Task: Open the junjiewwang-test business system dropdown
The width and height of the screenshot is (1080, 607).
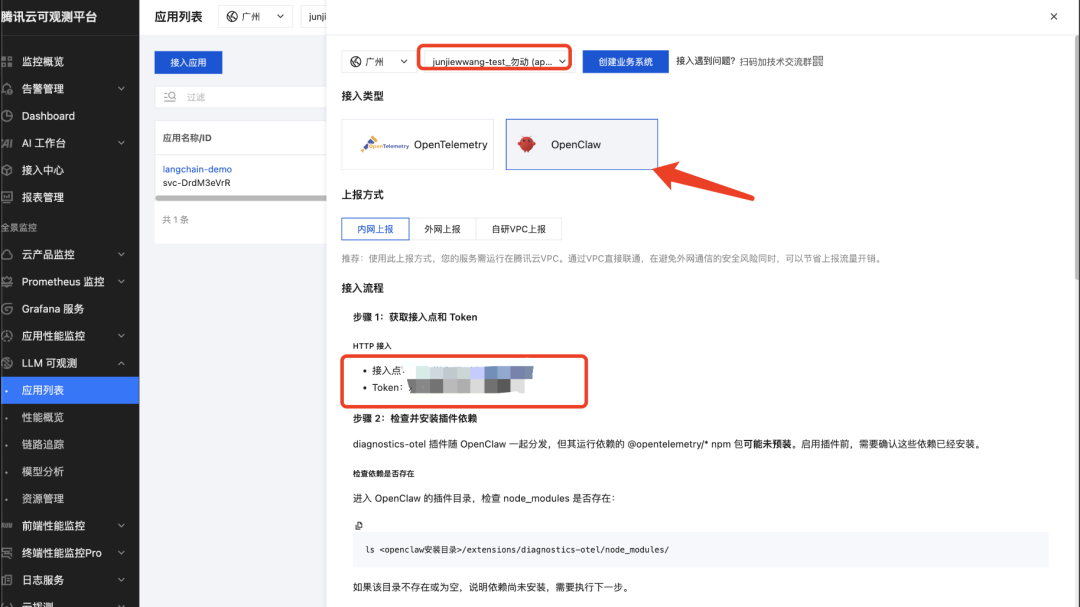Action: (497, 61)
